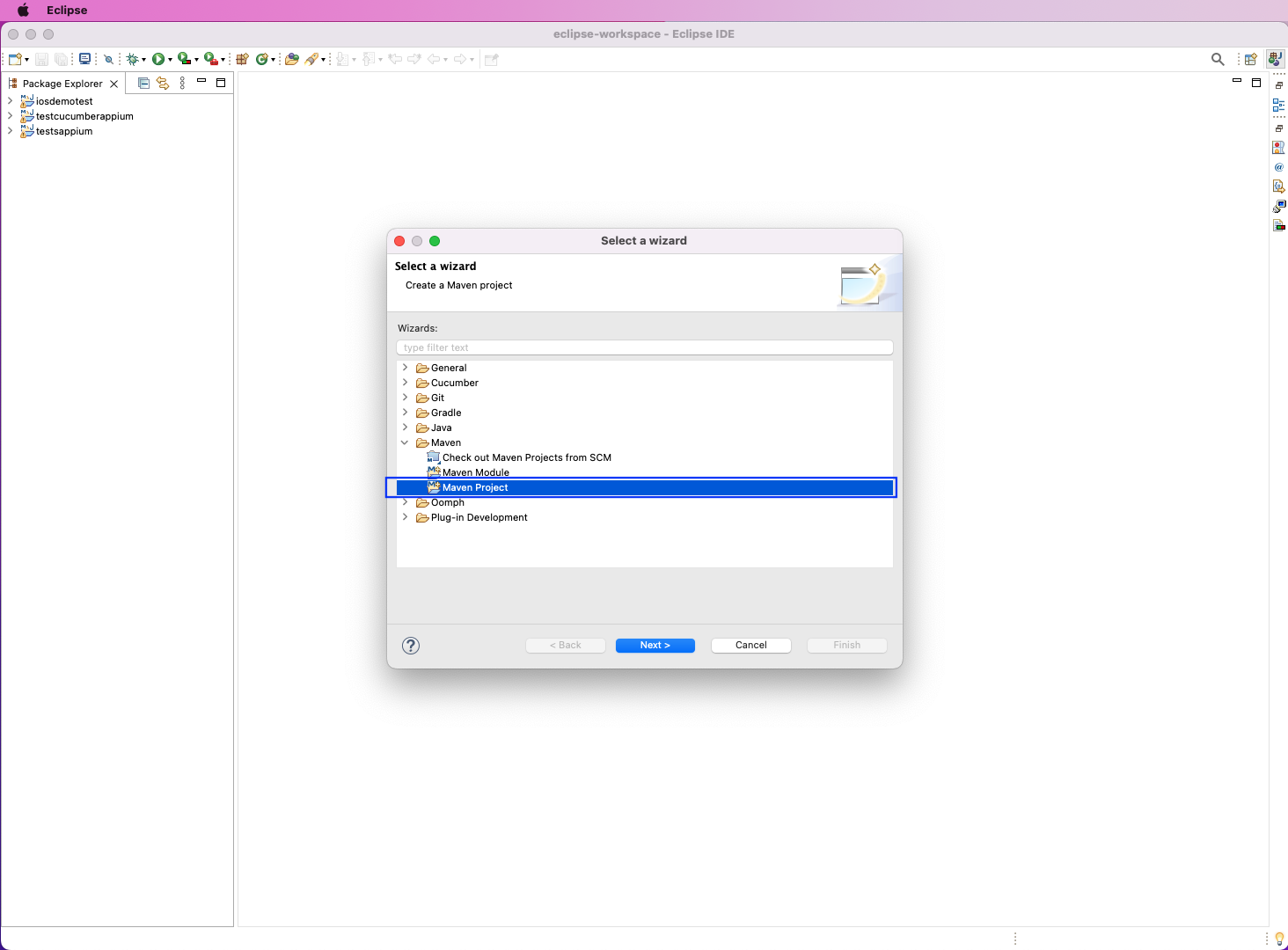Open the Apple menu
This screenshot has height=950, width=1288.
[x=23, y=10]
